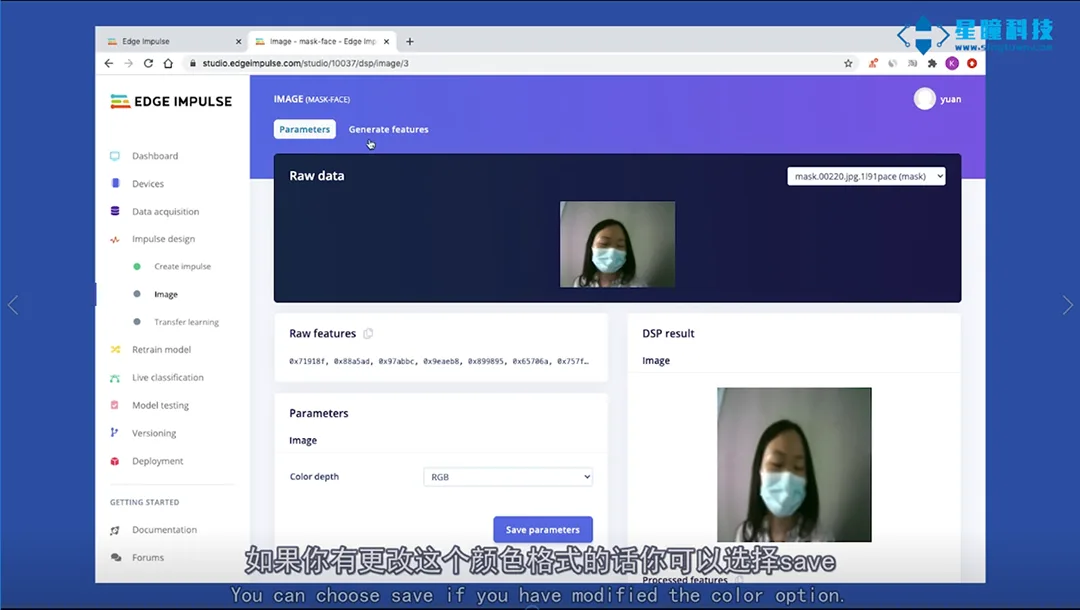
Task: Click the Versioning branch icon
Action: (114, 433)
